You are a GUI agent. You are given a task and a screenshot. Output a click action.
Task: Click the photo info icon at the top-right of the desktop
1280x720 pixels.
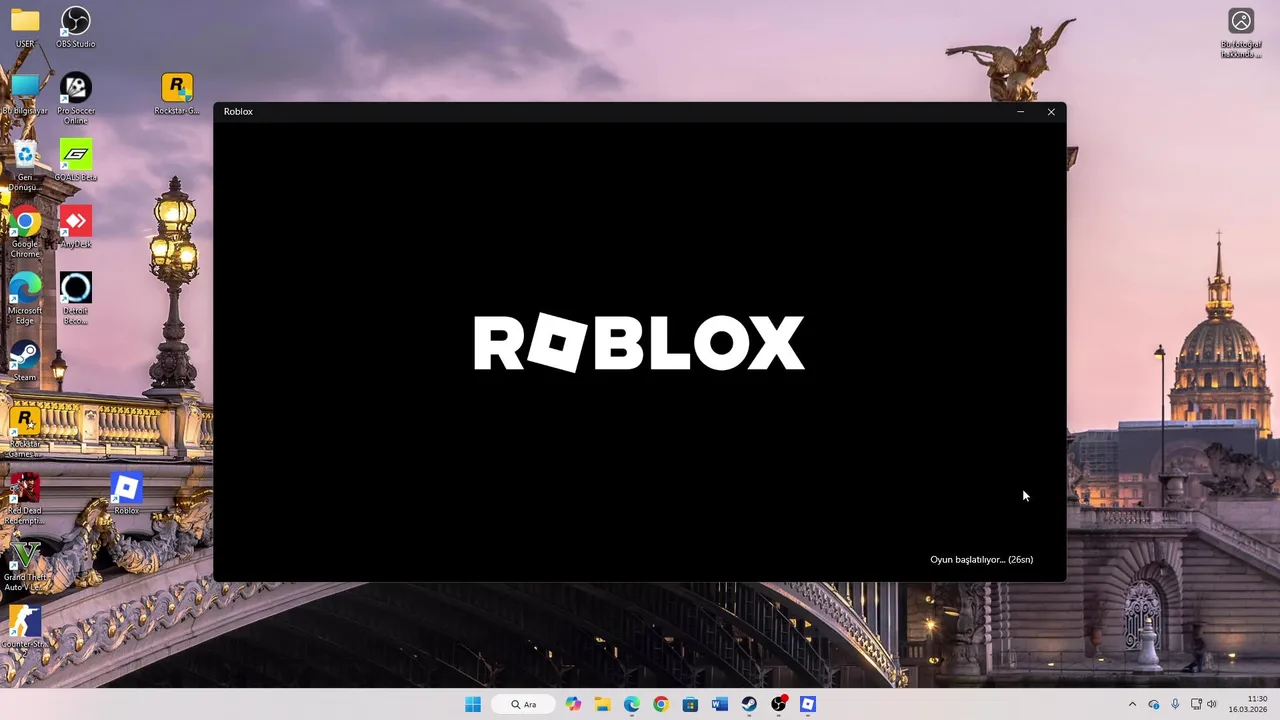tap(1241, 33)
